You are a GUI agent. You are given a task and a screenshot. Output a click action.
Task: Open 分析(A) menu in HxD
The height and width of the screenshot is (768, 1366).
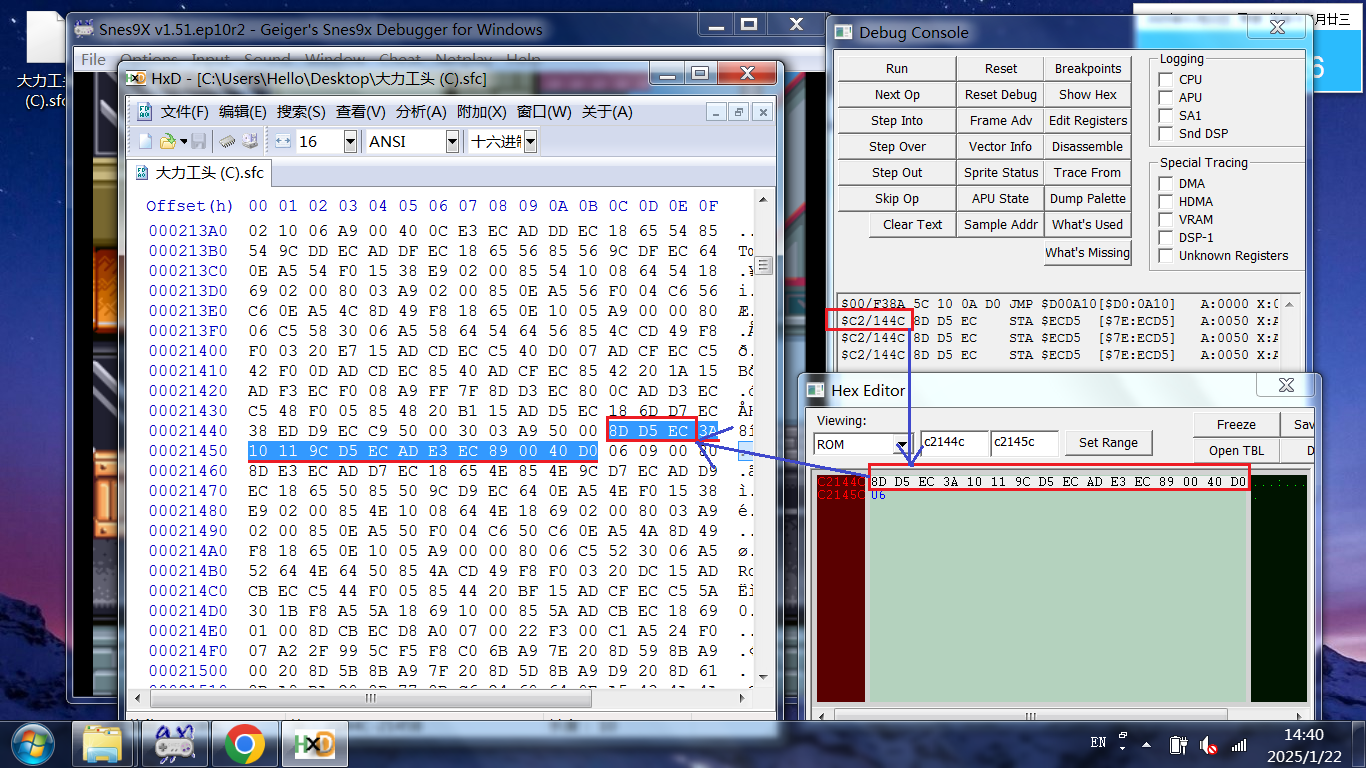(x=421, y=112)
